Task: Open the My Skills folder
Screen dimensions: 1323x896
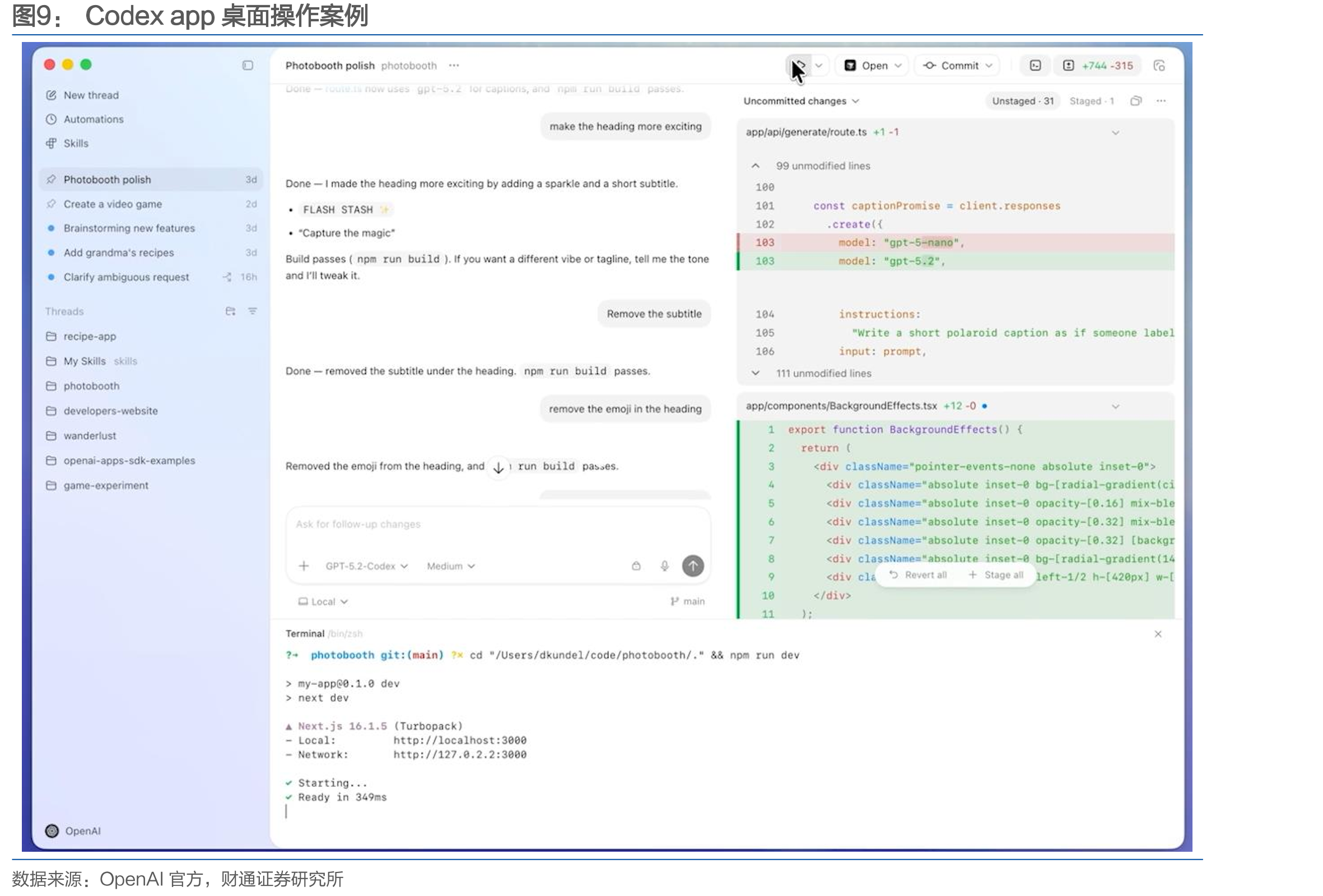Action: click(92, 361)
